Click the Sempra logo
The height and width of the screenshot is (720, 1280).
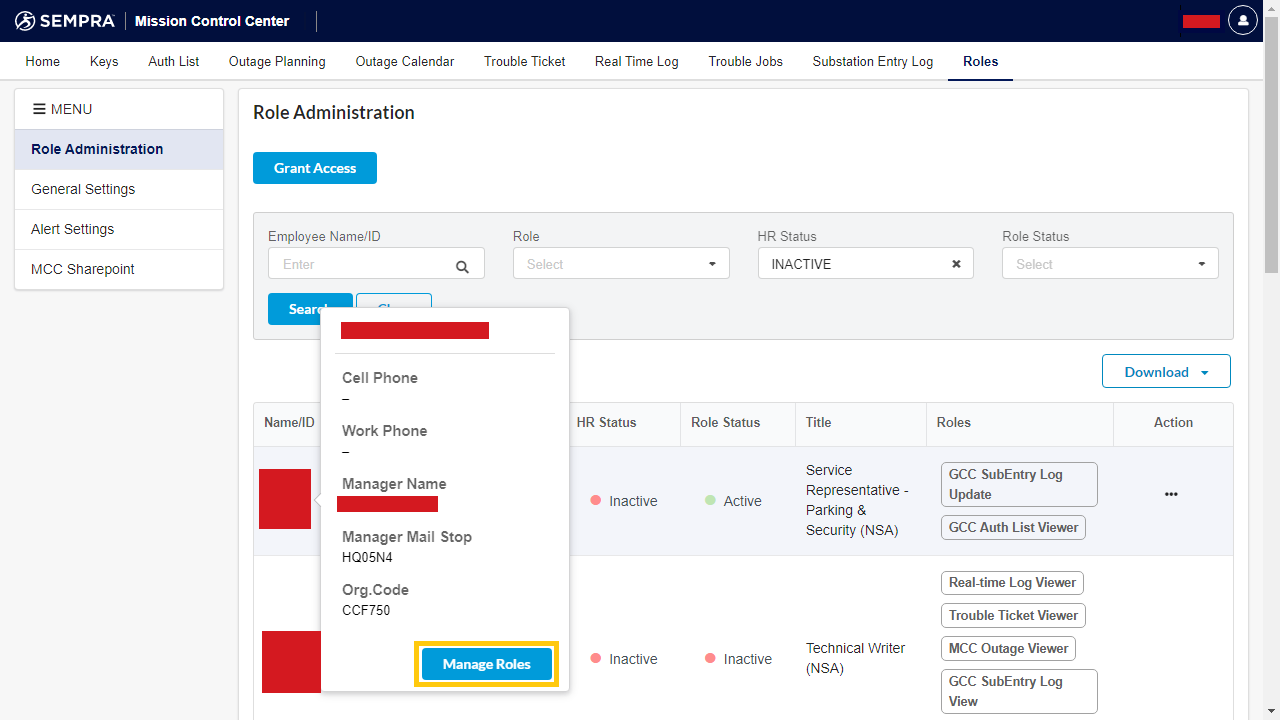65,21
